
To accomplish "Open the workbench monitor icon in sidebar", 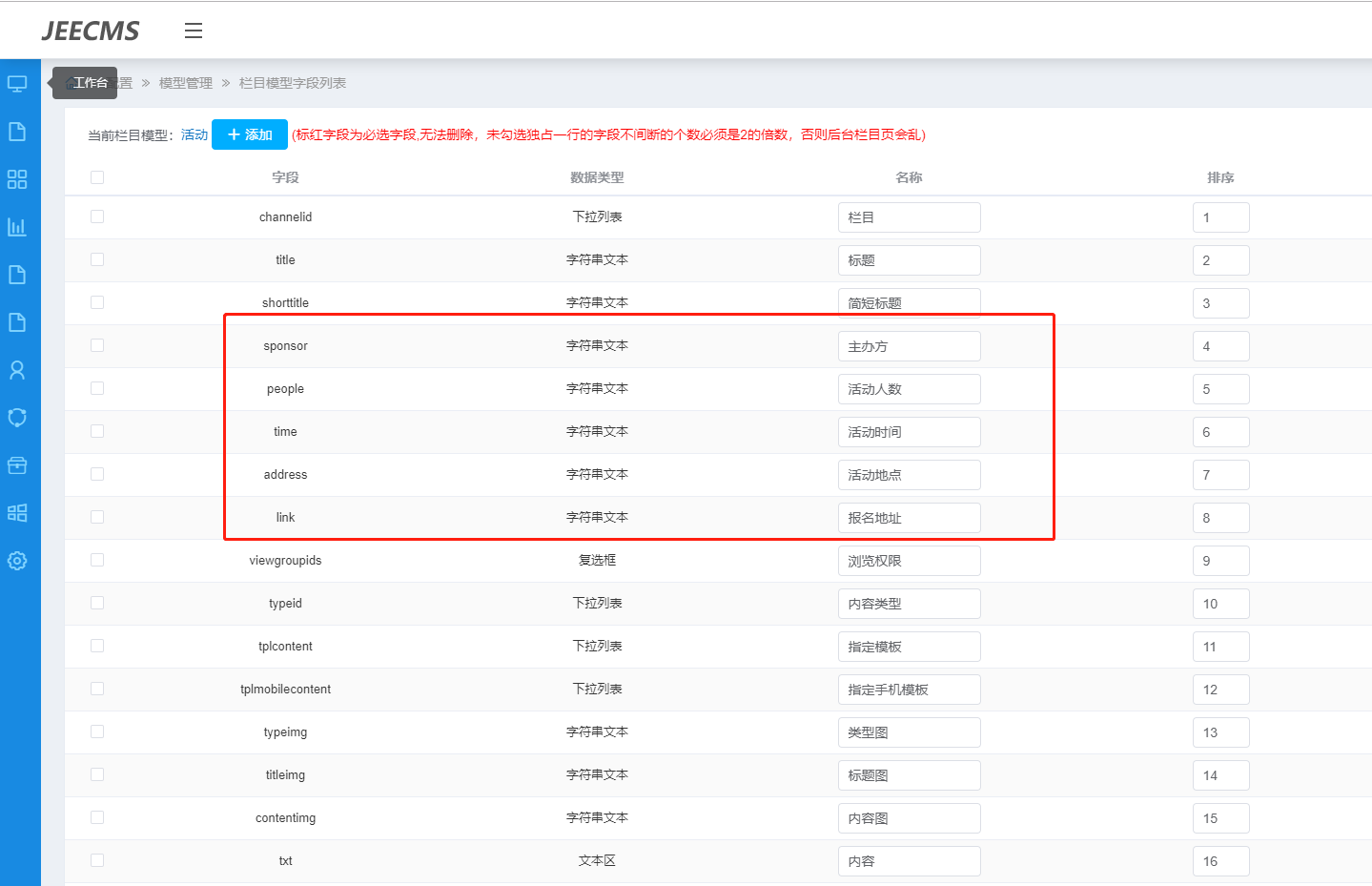I will (x=17, y=84).
